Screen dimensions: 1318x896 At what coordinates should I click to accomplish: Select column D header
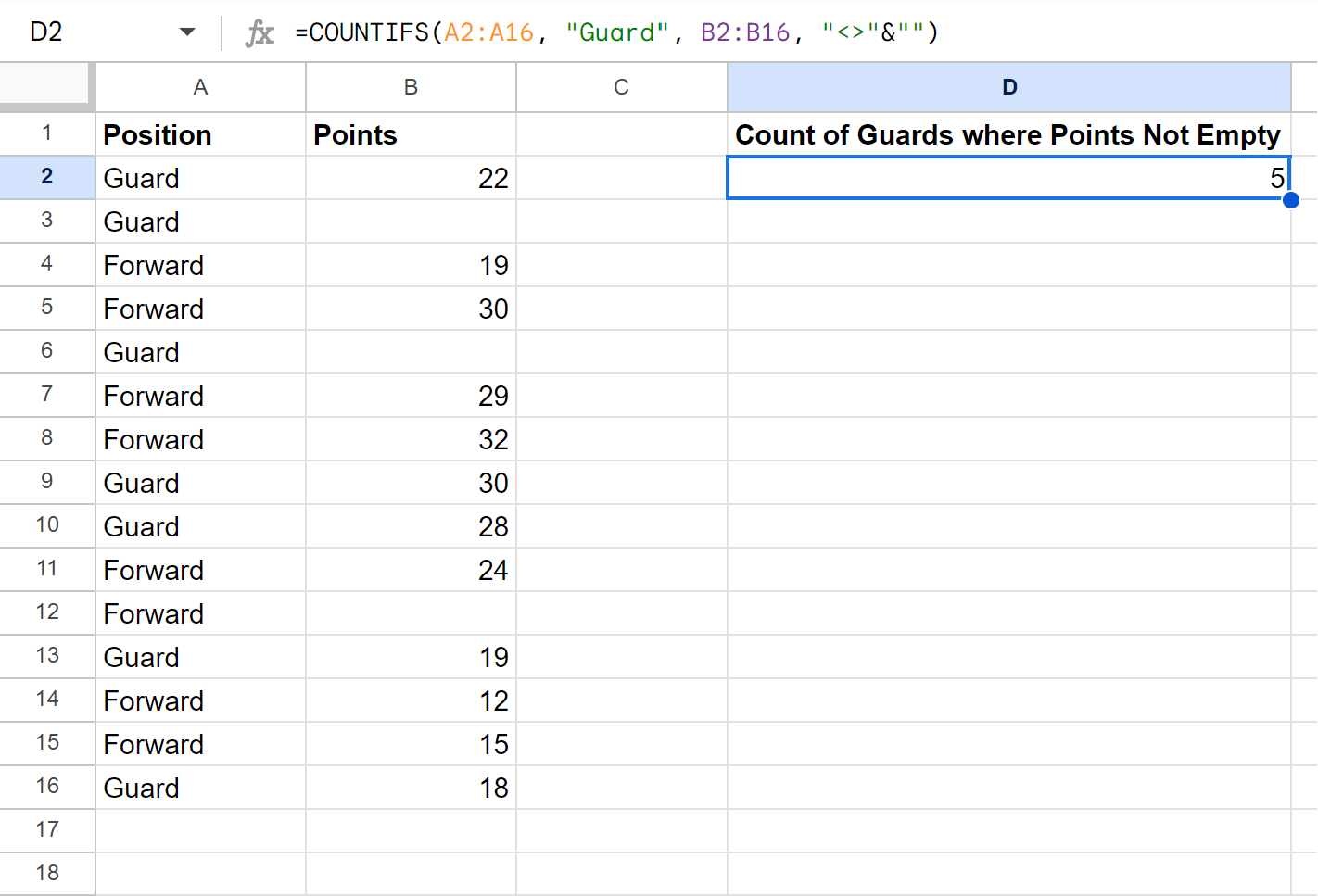click(1009, 87)
